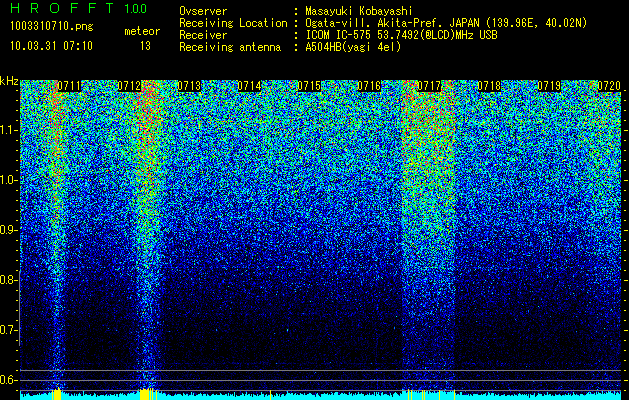Click the 'Receiving Location' label
This screenshot has height=400, width=629.
[x=233, y=23]
